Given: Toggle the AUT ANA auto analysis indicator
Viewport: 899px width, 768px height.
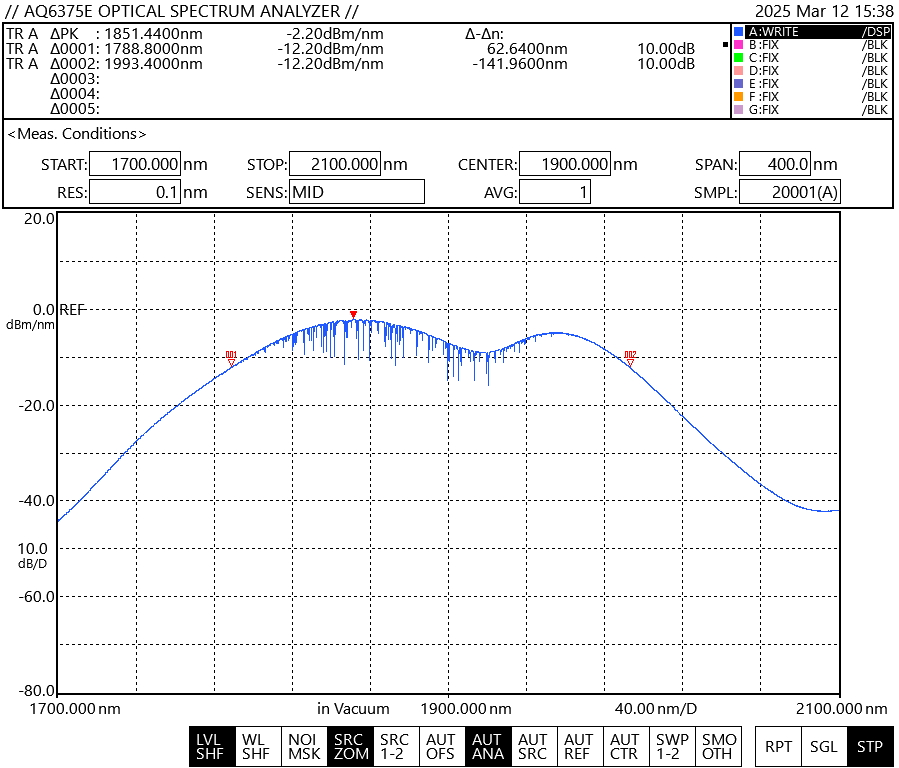Looking at the screenshot, I should pyautogui.click(x=487, y=746).
